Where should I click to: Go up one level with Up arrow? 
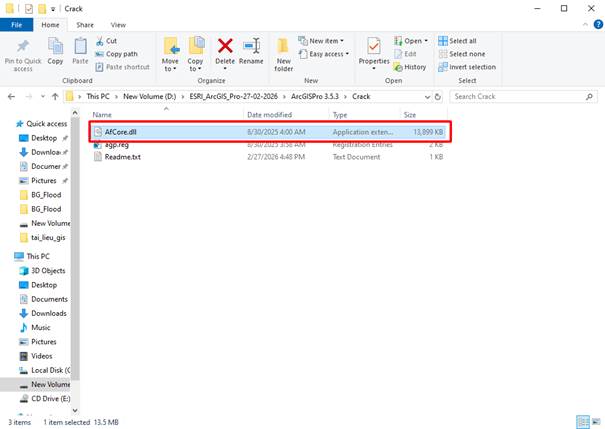click(50, 97)
